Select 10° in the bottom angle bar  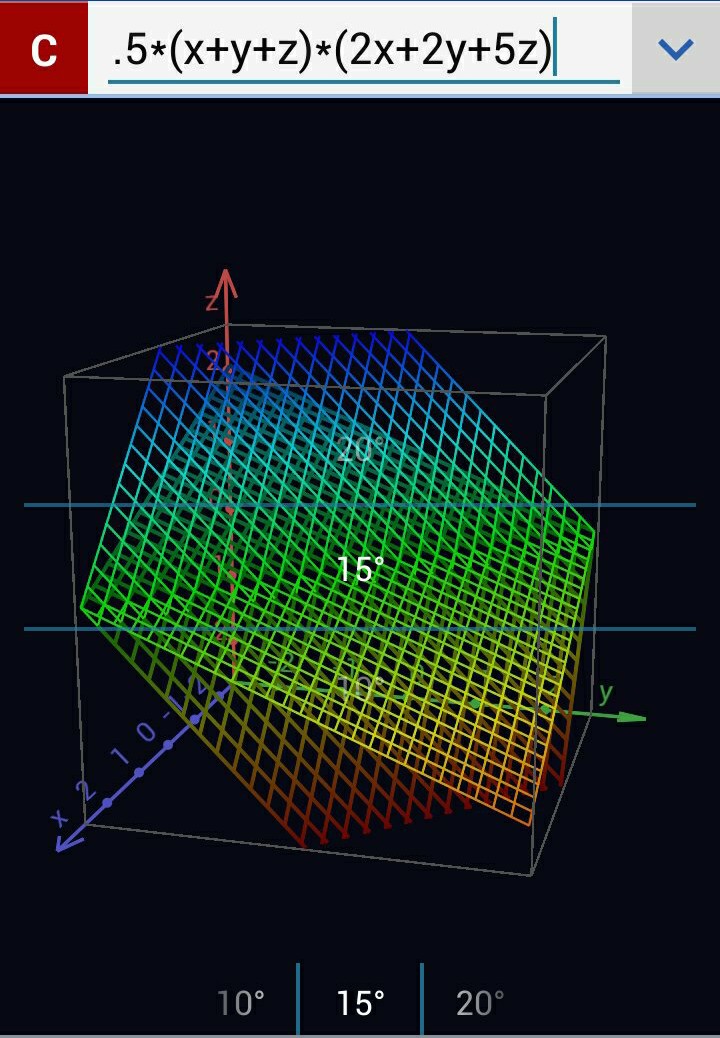coord(241,1002)
